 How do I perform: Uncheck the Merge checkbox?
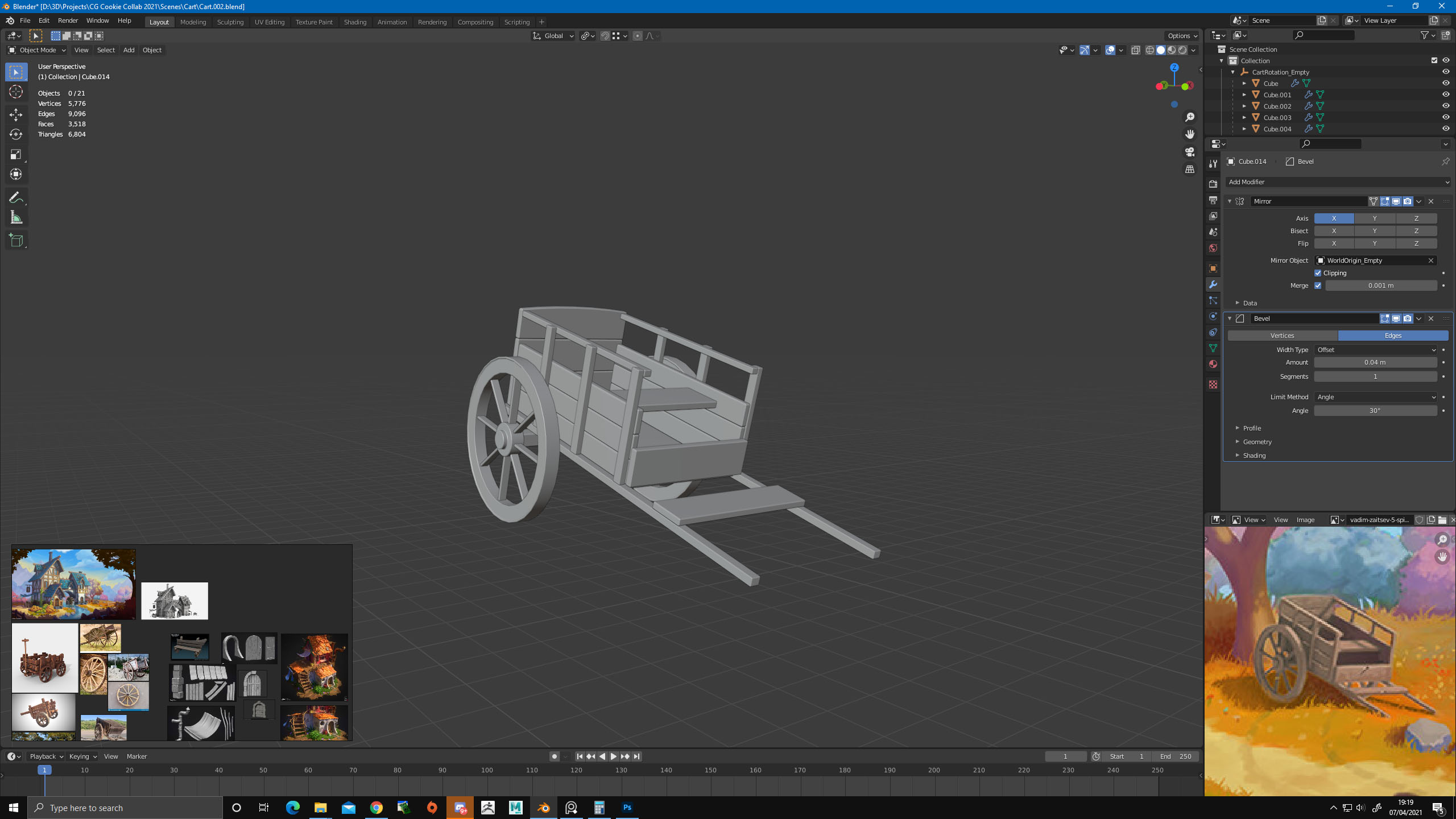pyautogui.click(x=1318, y=286)
